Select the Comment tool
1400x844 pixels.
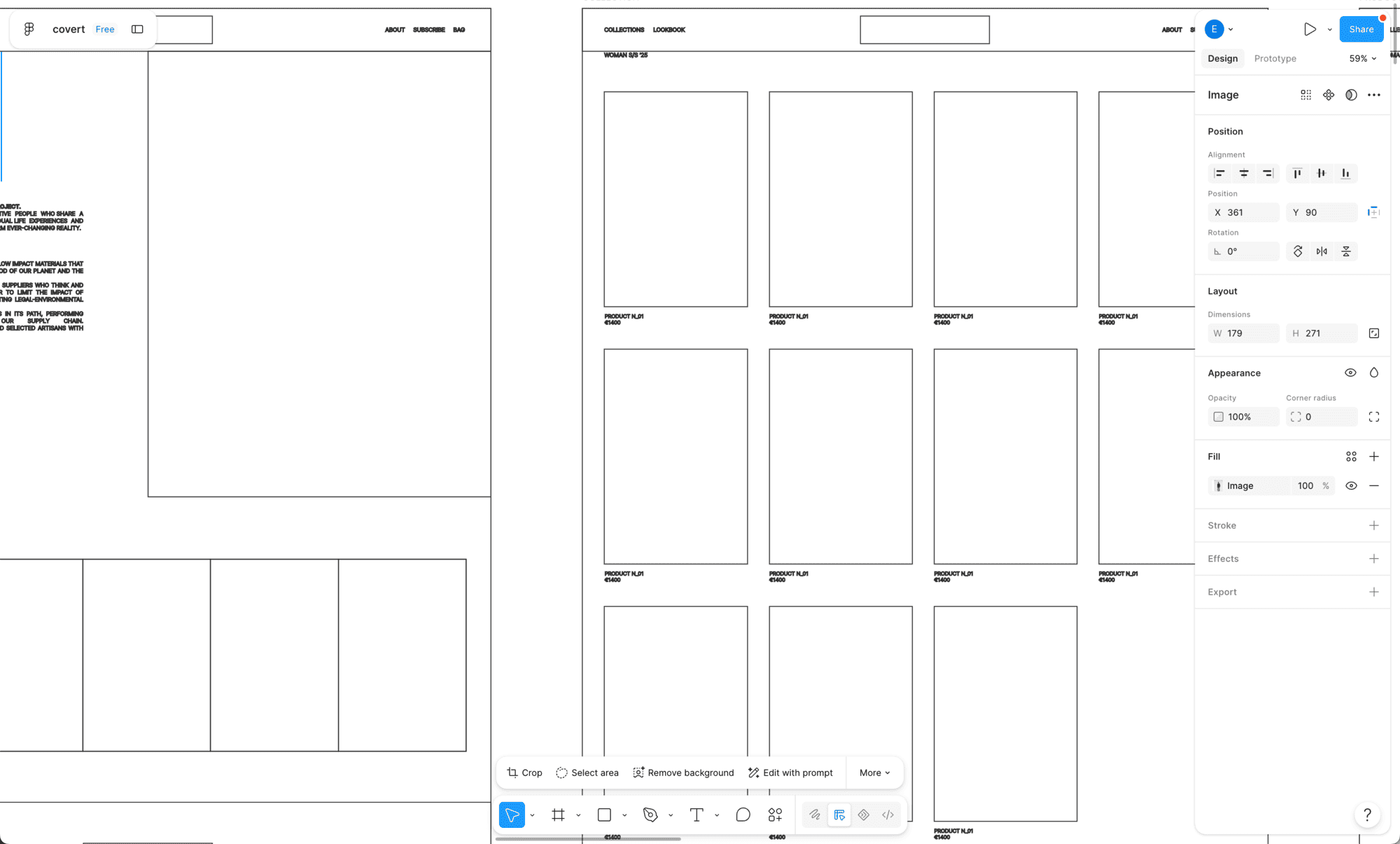[743, 815]
